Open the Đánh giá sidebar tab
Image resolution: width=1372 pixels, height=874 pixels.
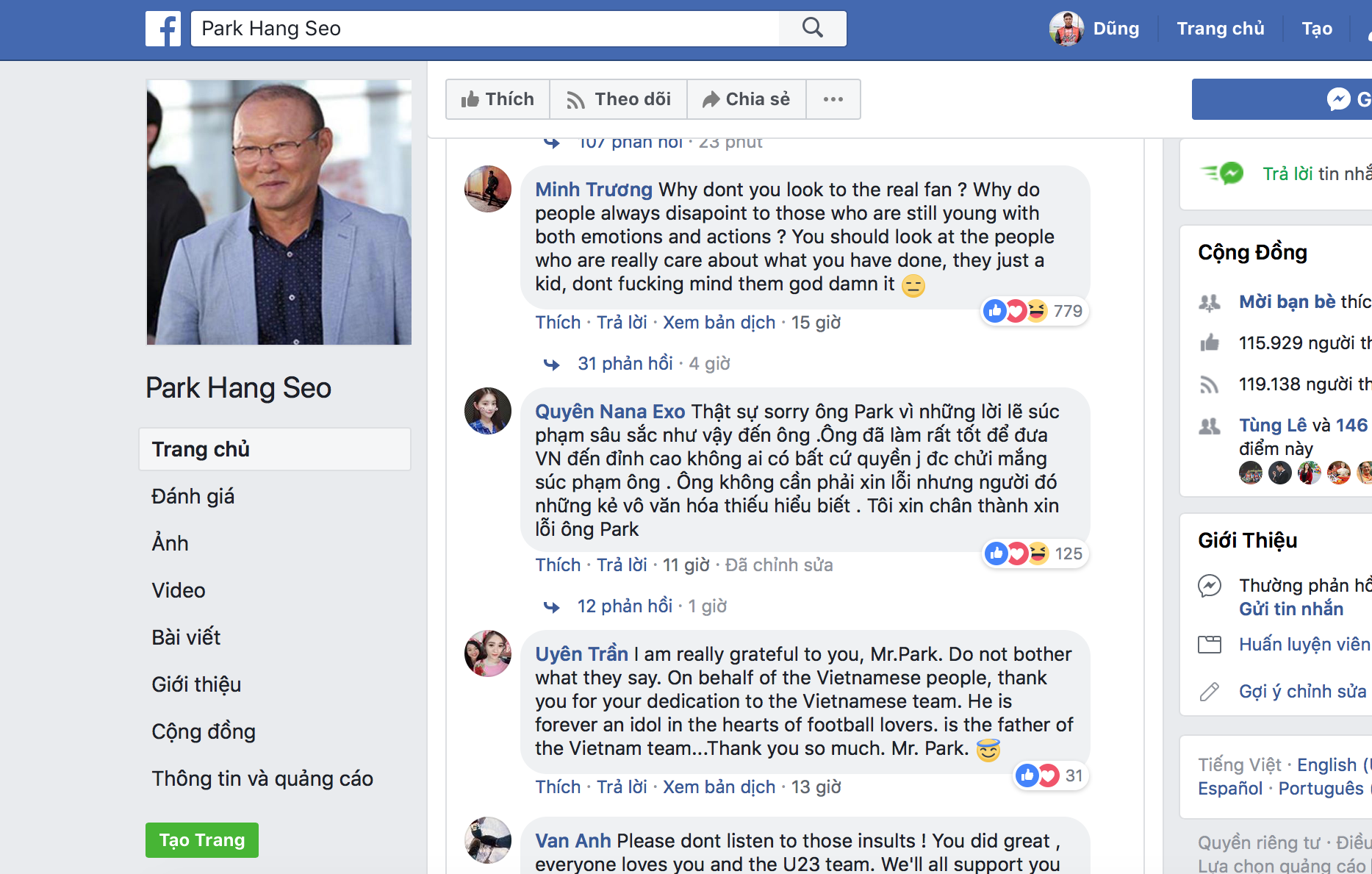click(193, 496)
